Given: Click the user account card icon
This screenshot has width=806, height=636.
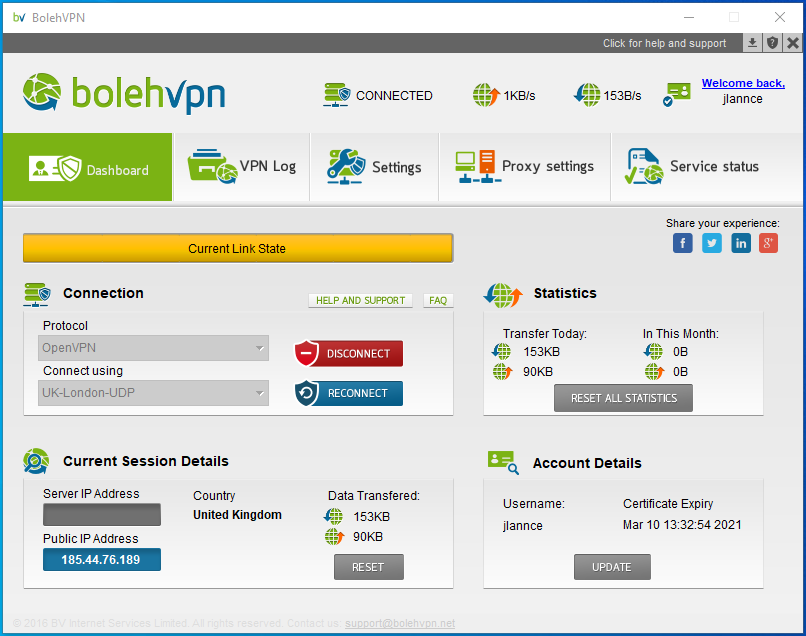Looking at the screenshot, I should click(x=676, y=94).
